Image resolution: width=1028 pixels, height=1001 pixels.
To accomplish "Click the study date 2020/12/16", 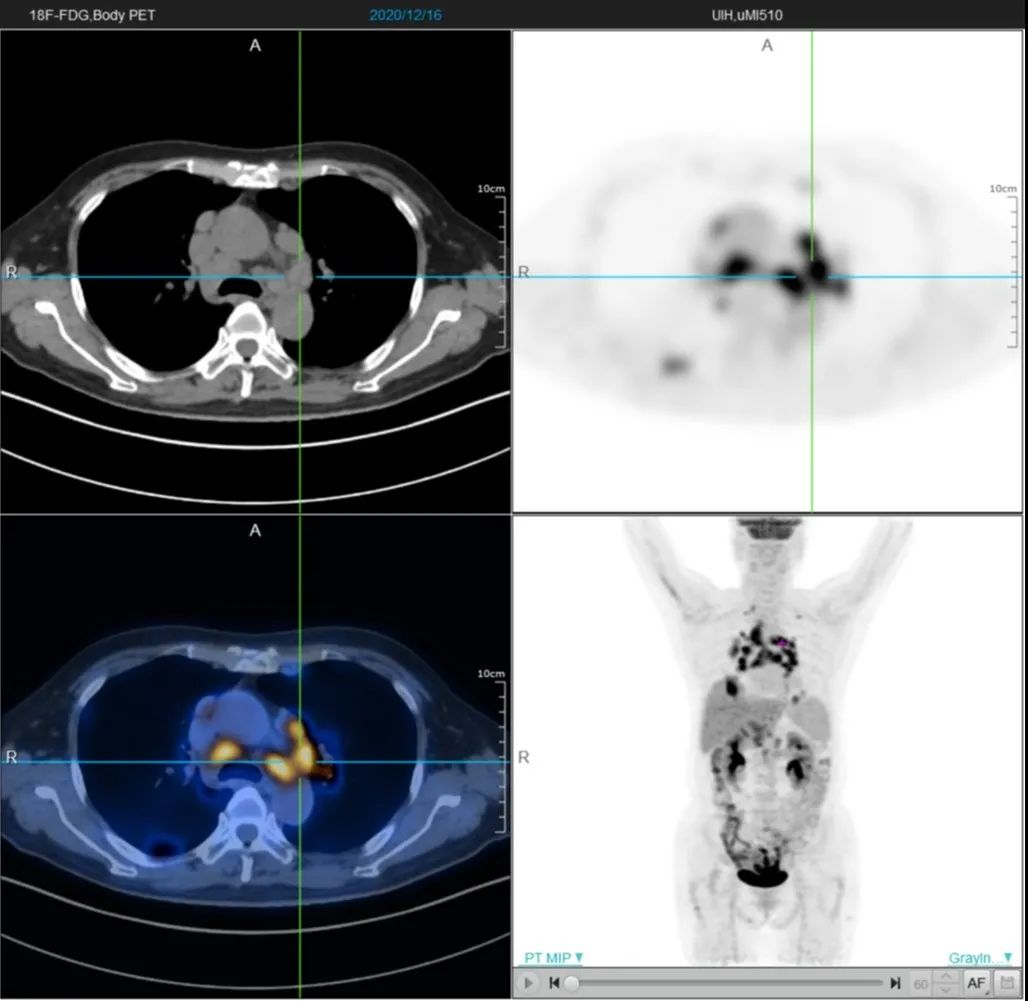I will [405, 15].
